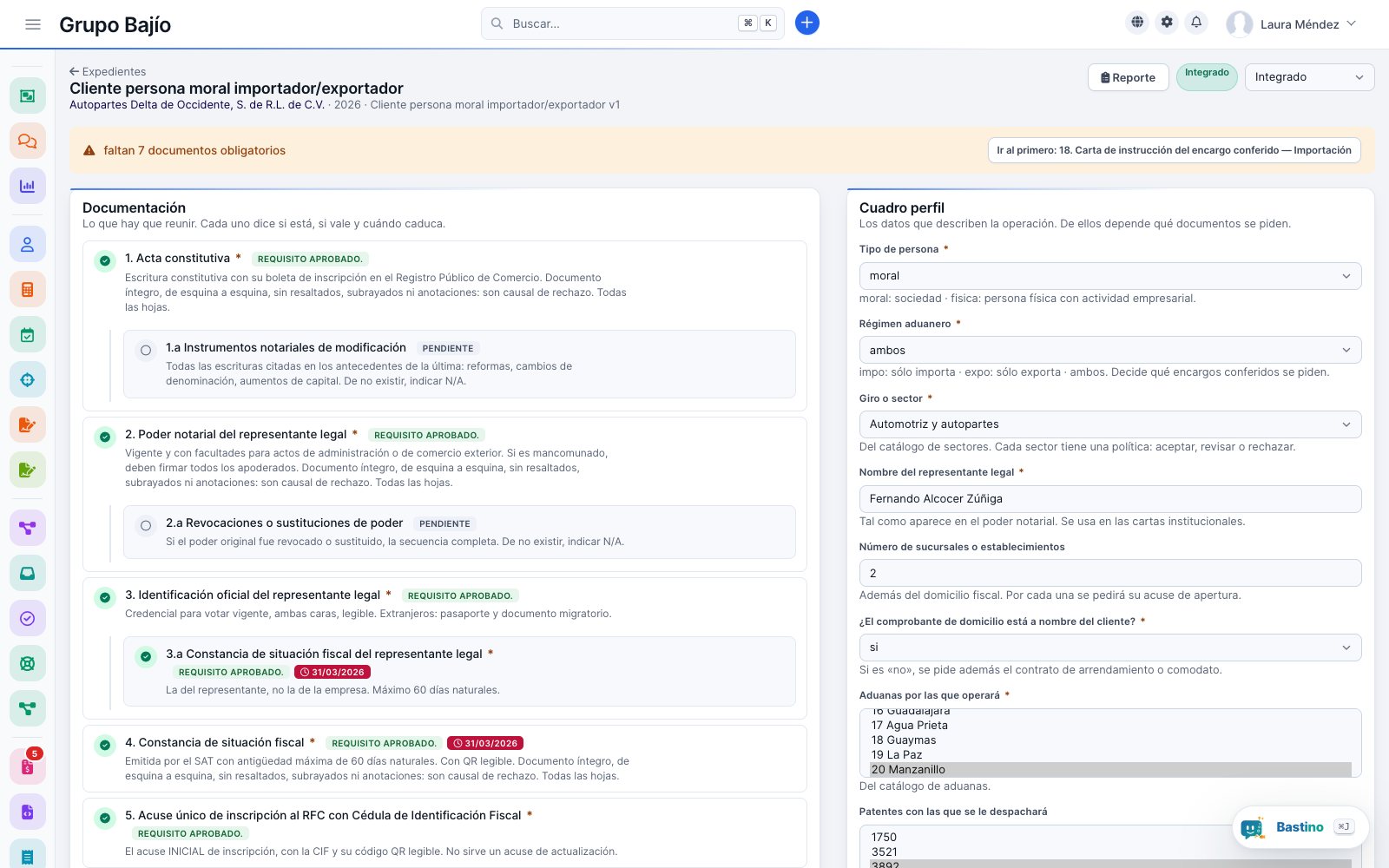Open the green lifebuoy support sidebar icon
The height and width of the screenshot is (868, 1389).
(x=27, y=663)
